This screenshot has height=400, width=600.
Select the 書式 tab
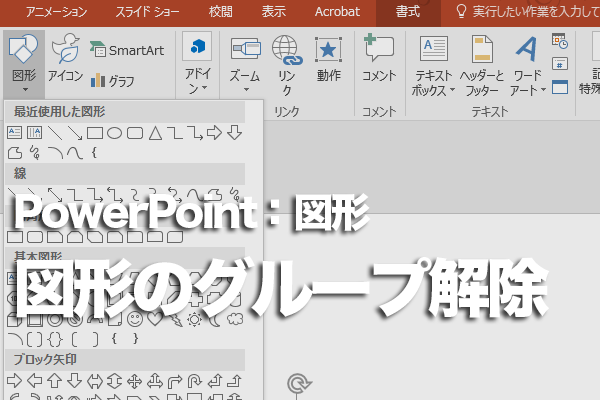tap(408, 12)
